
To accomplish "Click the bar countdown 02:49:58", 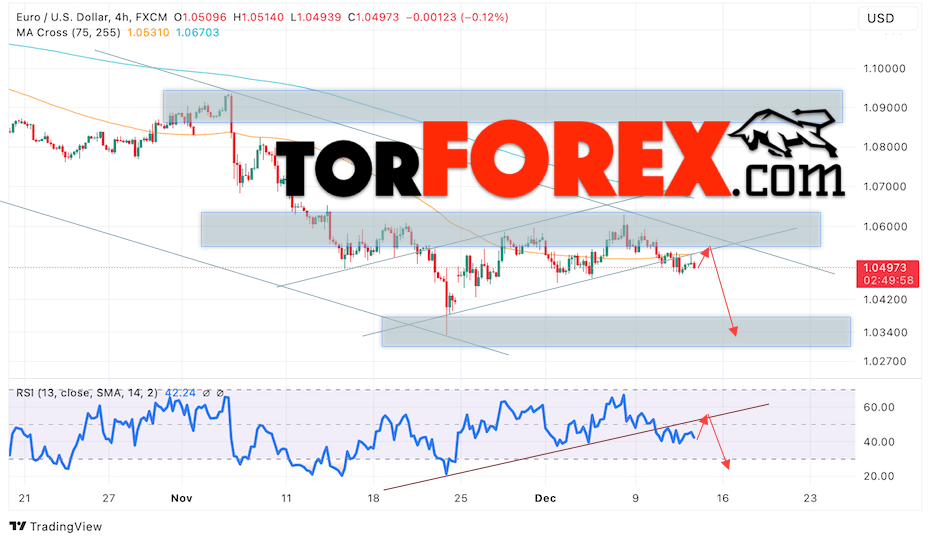I will click(888, 280).
